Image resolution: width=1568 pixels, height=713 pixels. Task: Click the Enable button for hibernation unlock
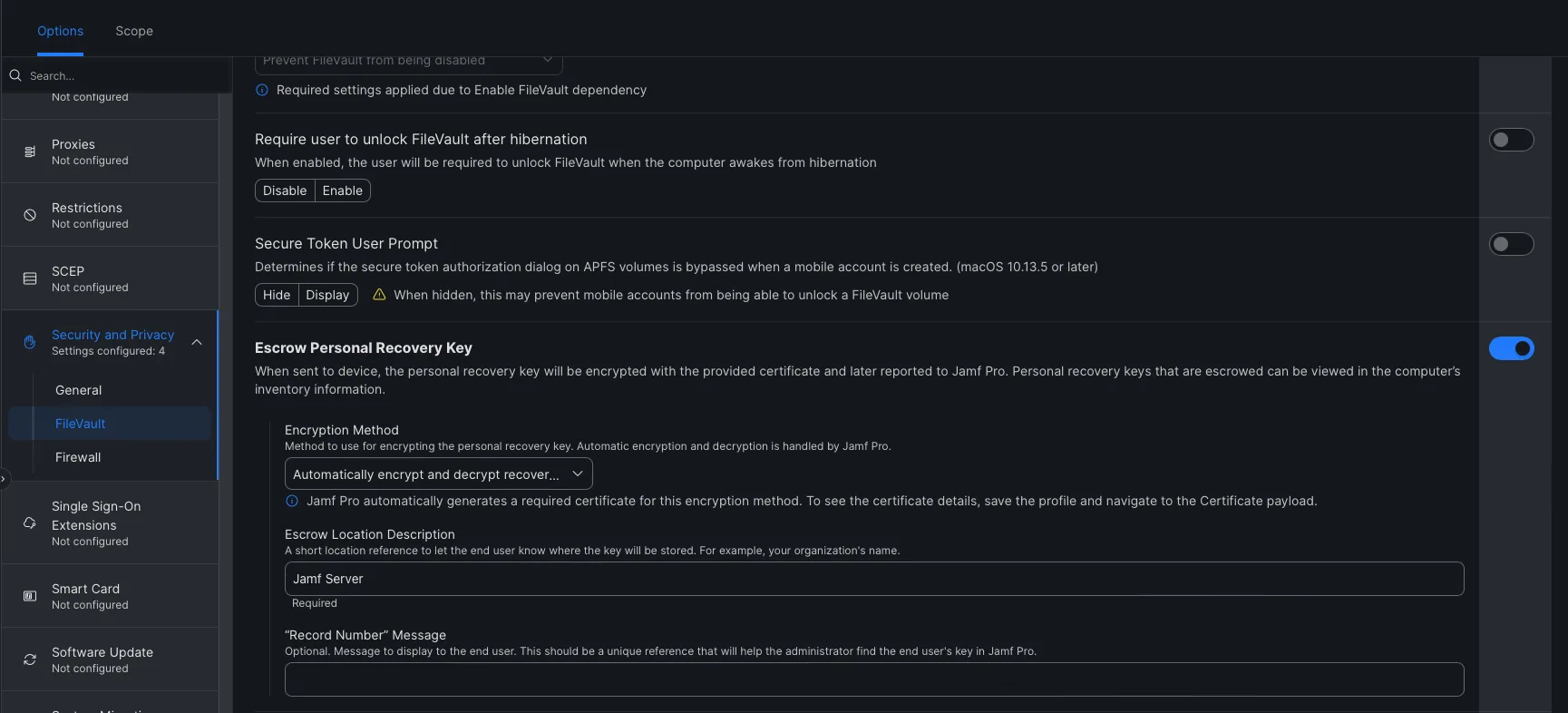click(x=342, y=190)
